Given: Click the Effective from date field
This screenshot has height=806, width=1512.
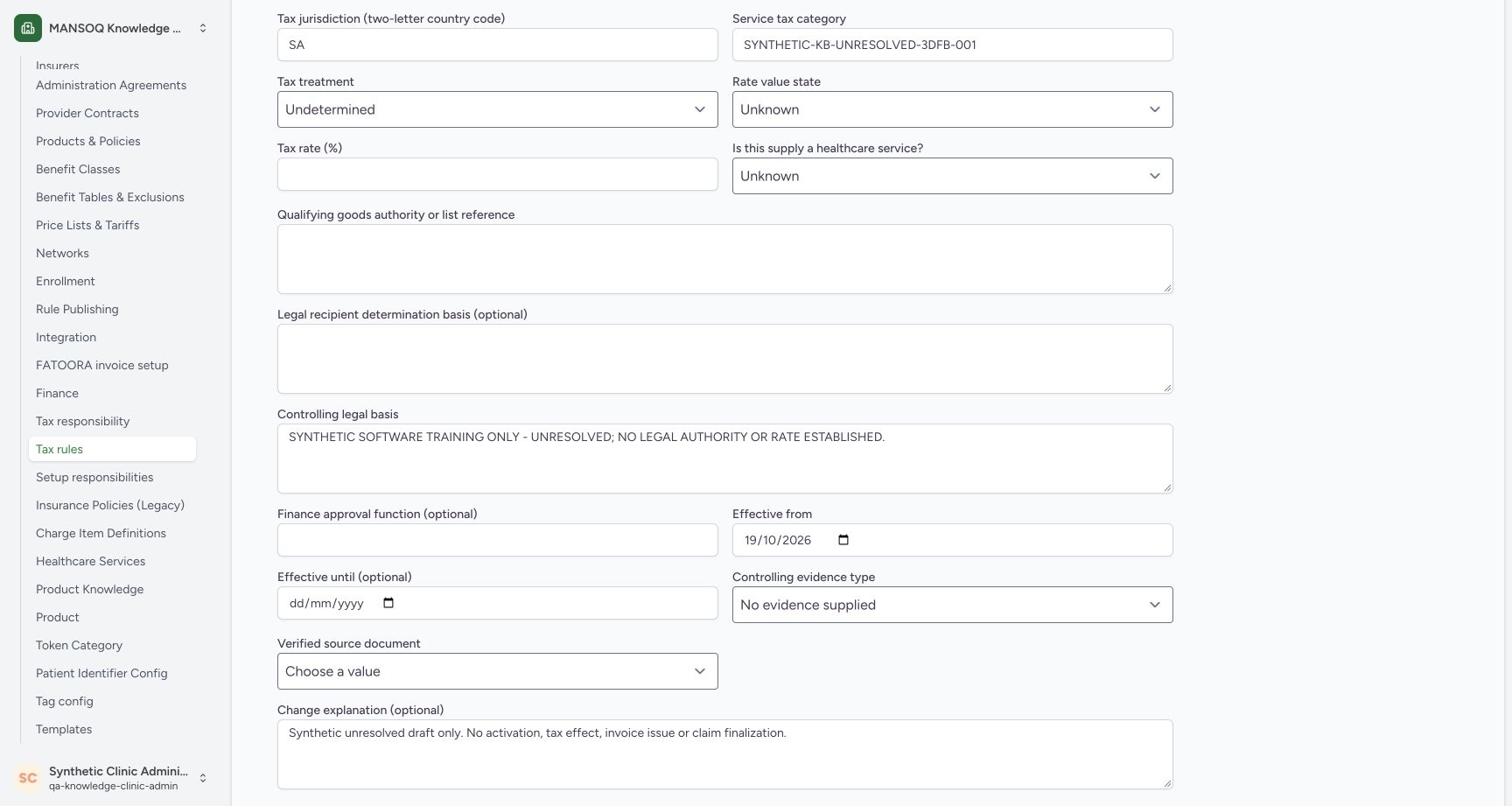Looking at the screenshot, I should 952,540.
